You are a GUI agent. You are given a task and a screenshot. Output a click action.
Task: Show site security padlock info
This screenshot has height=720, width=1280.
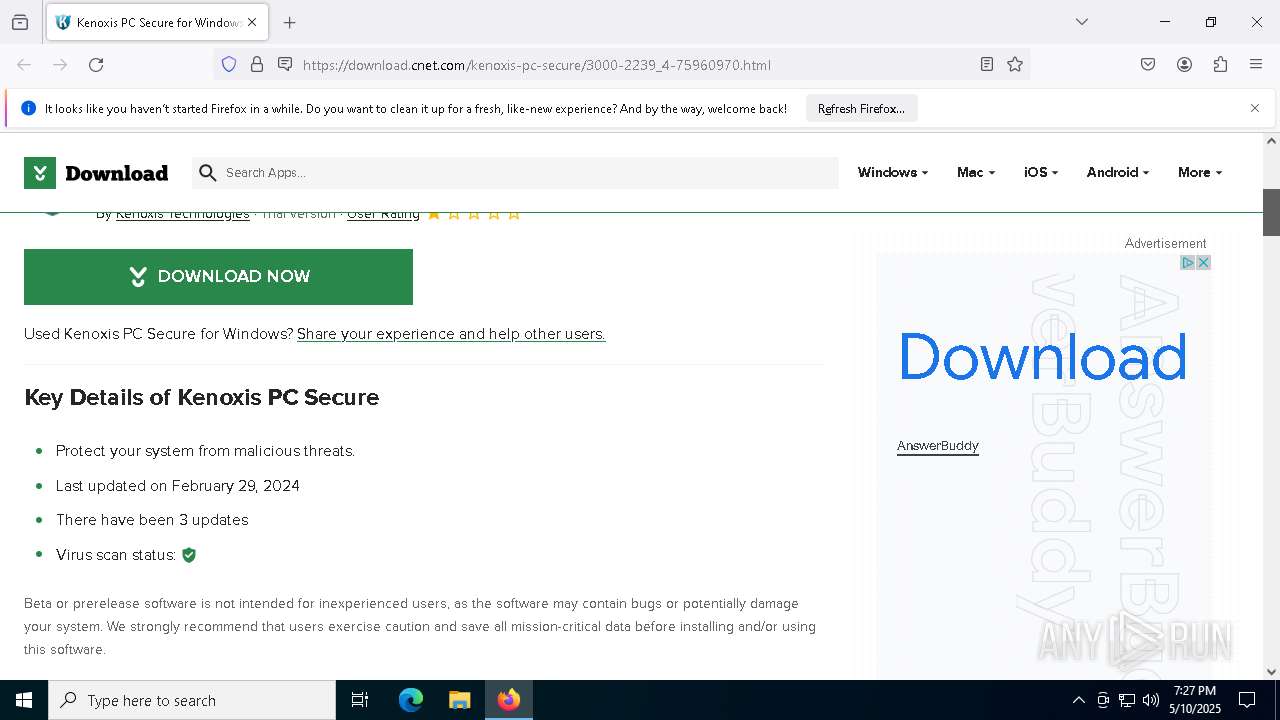coord(257,65)
